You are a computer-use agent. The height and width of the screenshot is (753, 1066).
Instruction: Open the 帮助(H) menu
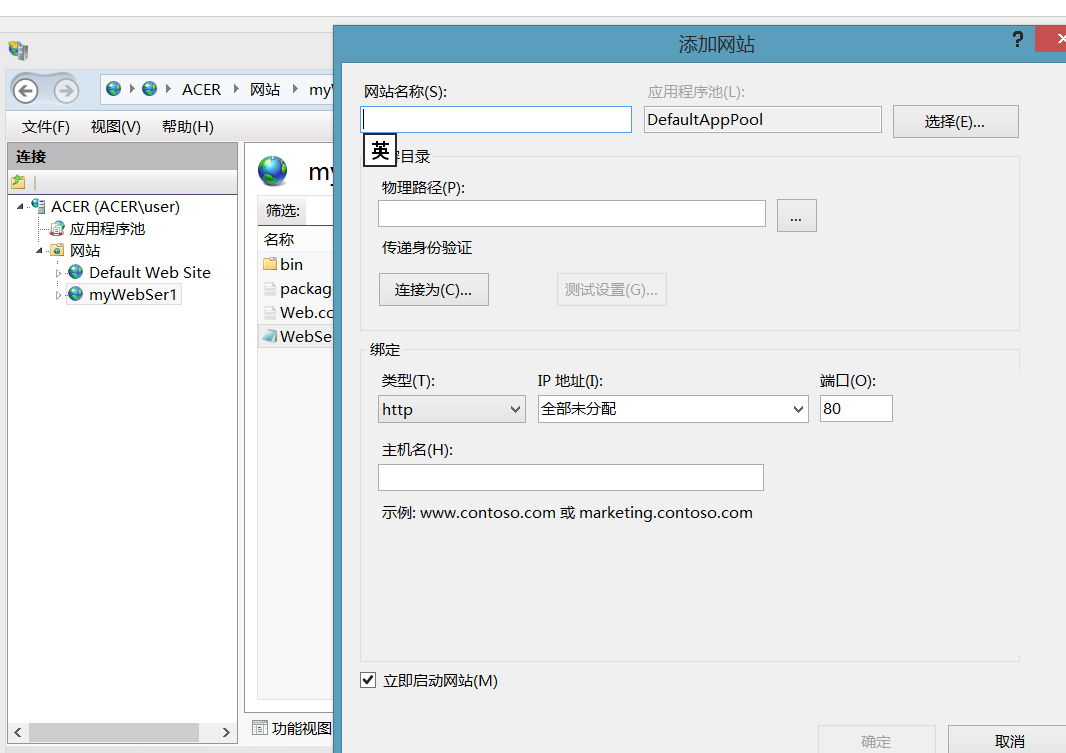(188, 127)
